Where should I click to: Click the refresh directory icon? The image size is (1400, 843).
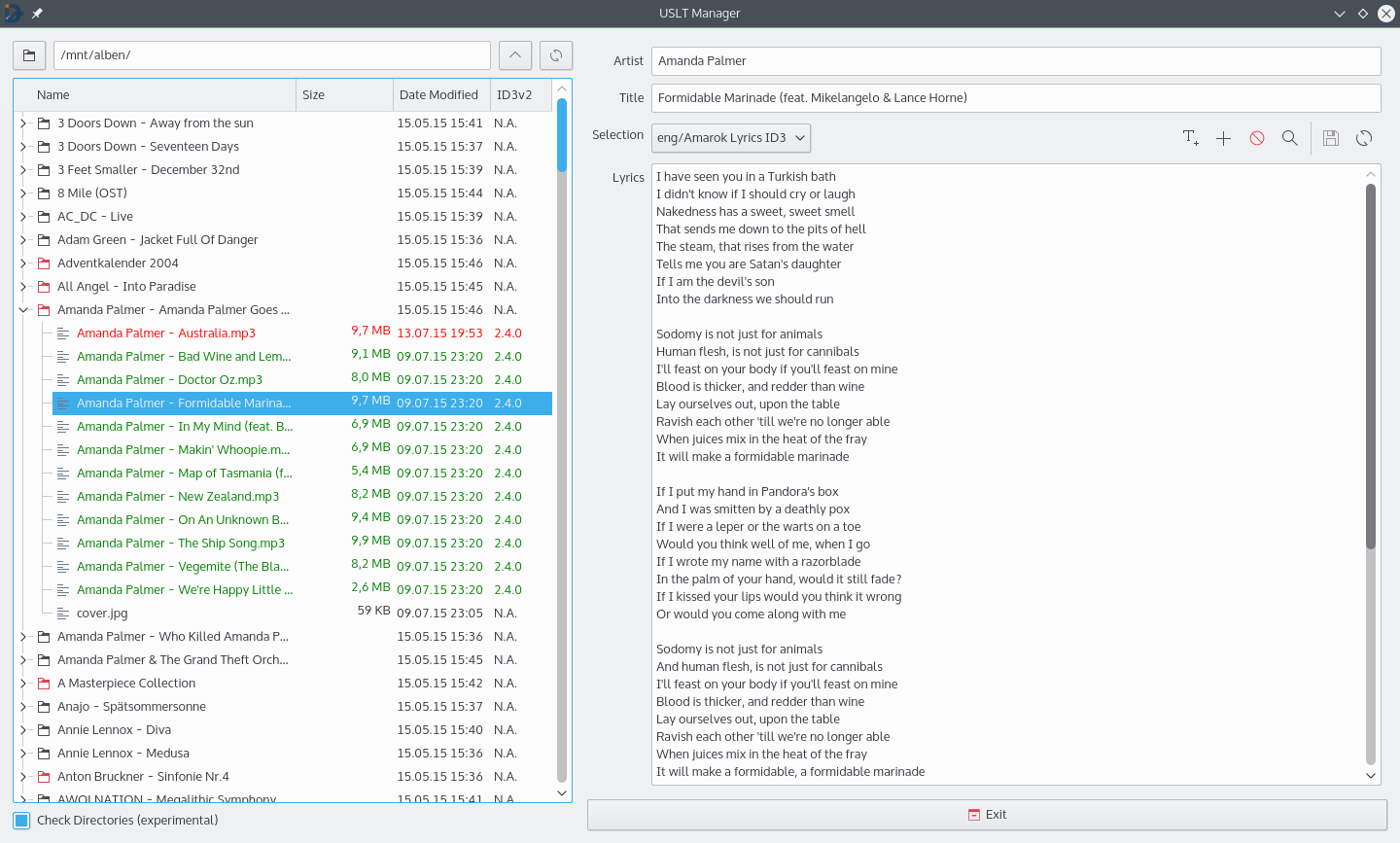(x=556, y=55)
